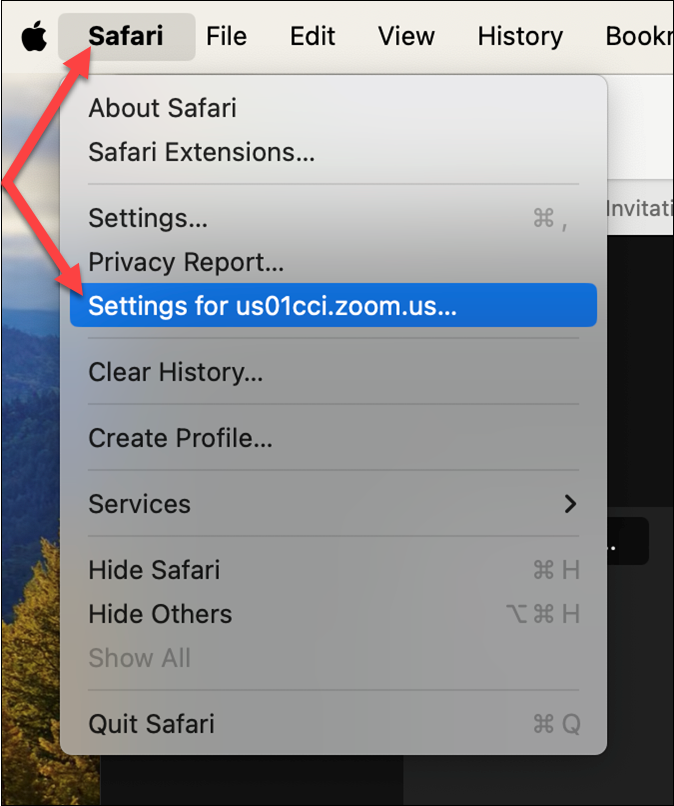Image resolution: width=674 pixels, height=806 pixels.
Task: Open the File menu
Action: (x=226, y=36)
